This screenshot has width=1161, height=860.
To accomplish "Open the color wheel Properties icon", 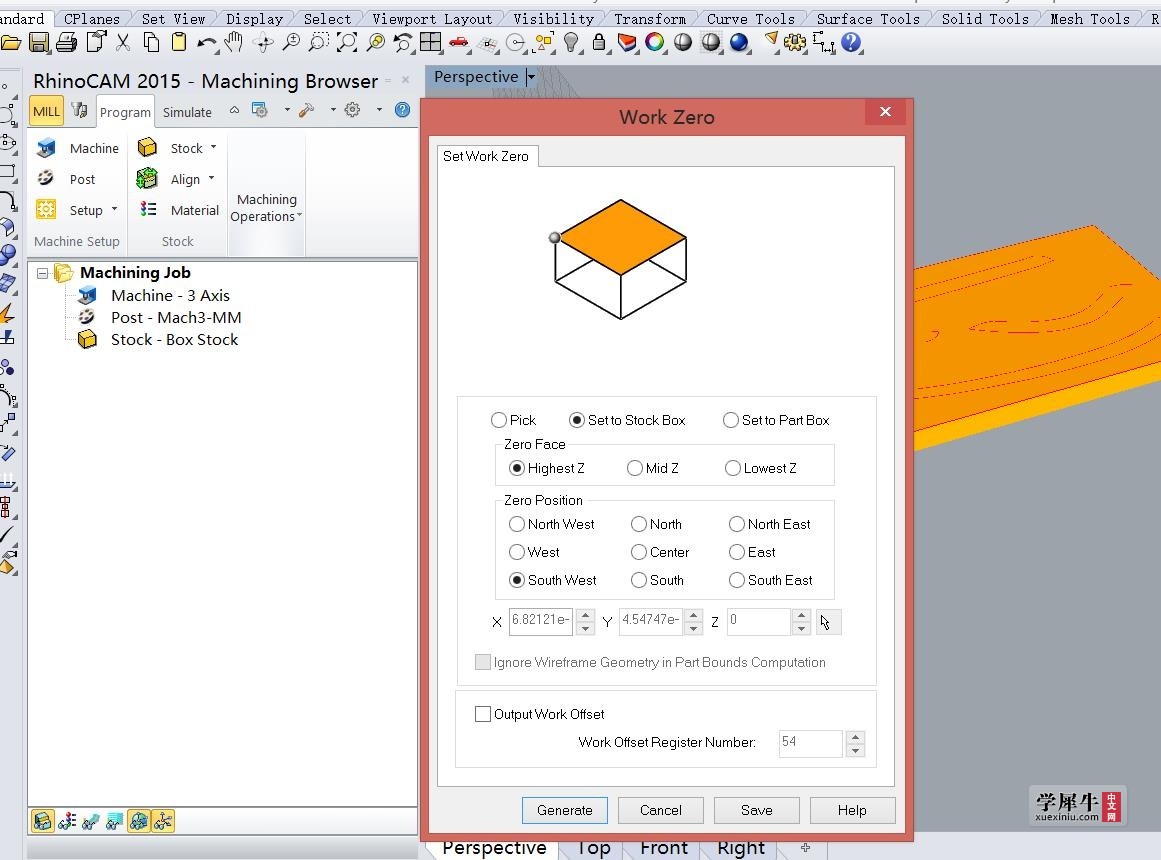I will (655, 42).
